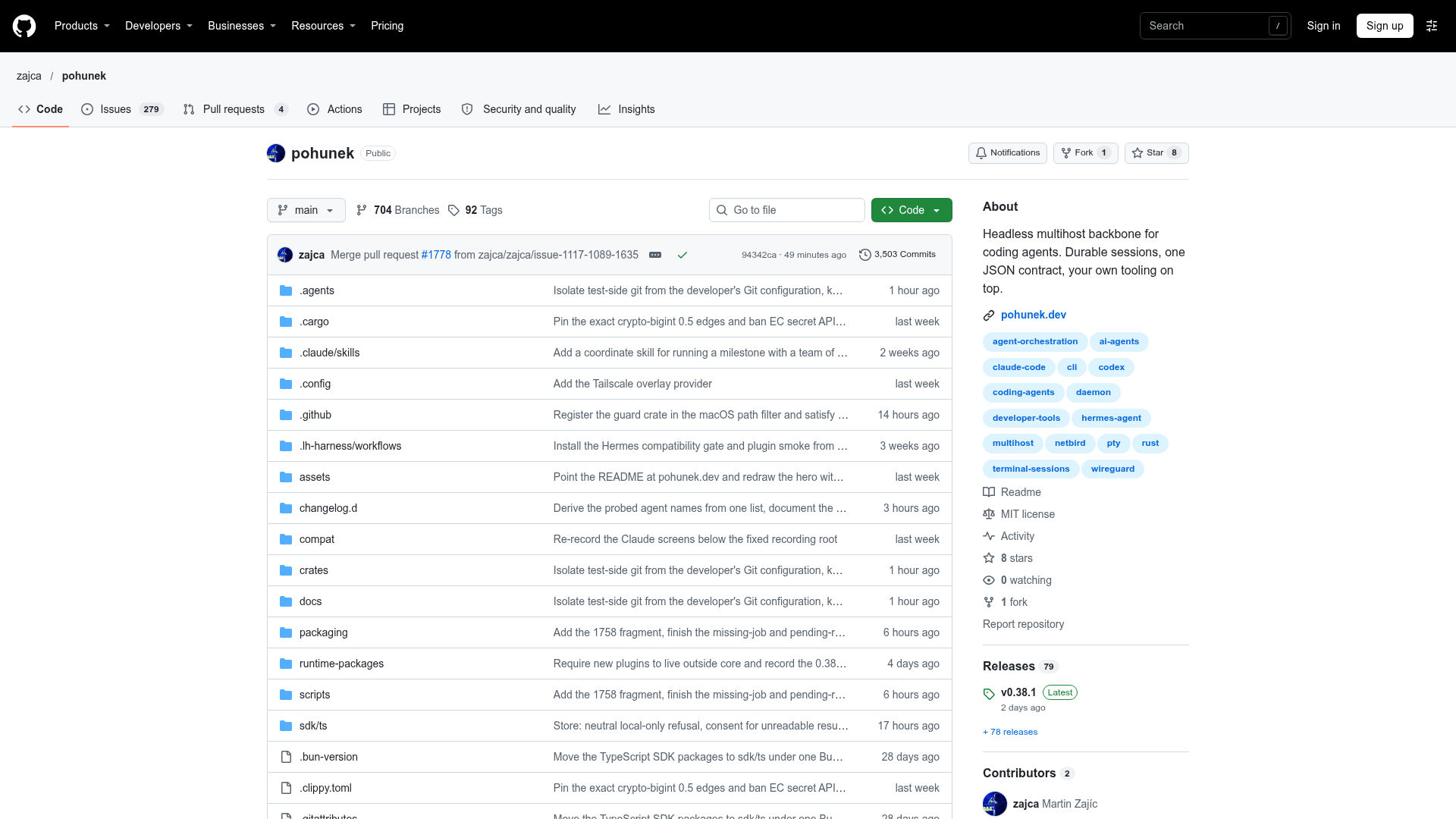The width and height of the screenshot is (1456, 819).
Task: Click Report repository
Action: point(1023,624)
